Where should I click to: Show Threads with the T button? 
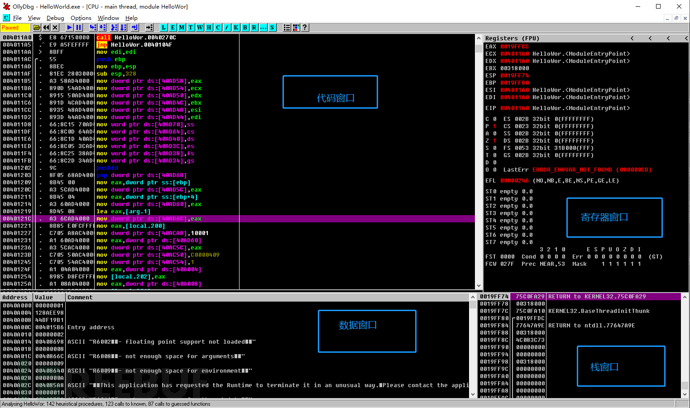[x=191, y=27]
